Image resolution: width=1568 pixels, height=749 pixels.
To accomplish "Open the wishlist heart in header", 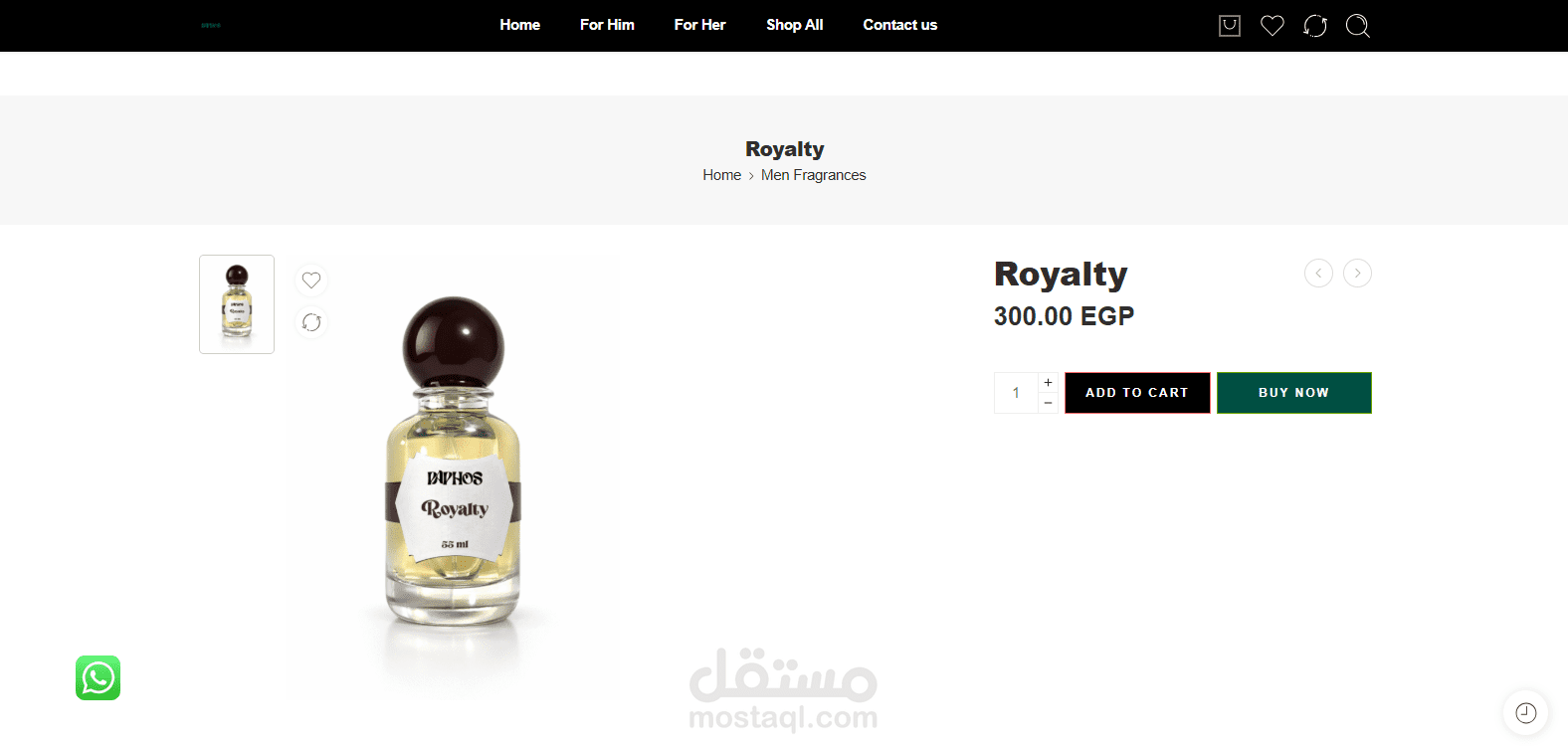I will 1273,26.
